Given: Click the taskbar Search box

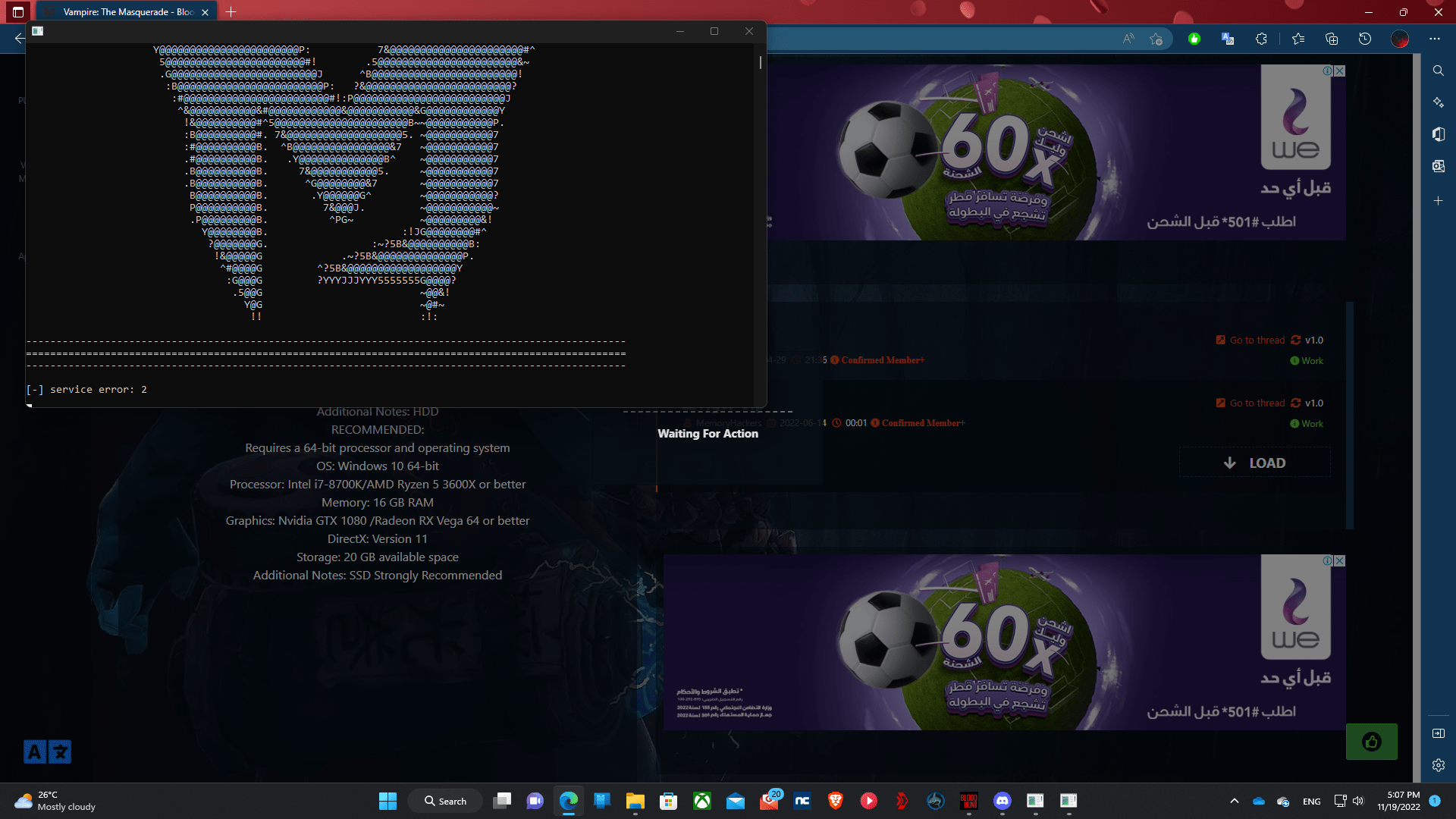Looking at the screenshot, I should click(x=445, y=801).
